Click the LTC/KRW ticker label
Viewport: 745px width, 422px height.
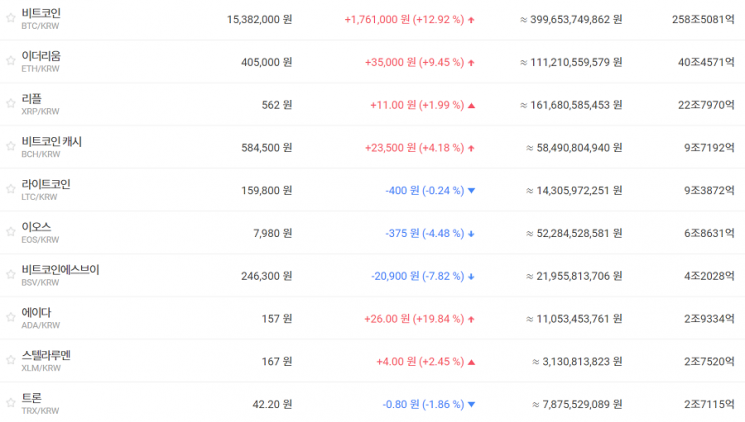pos(39,197)
